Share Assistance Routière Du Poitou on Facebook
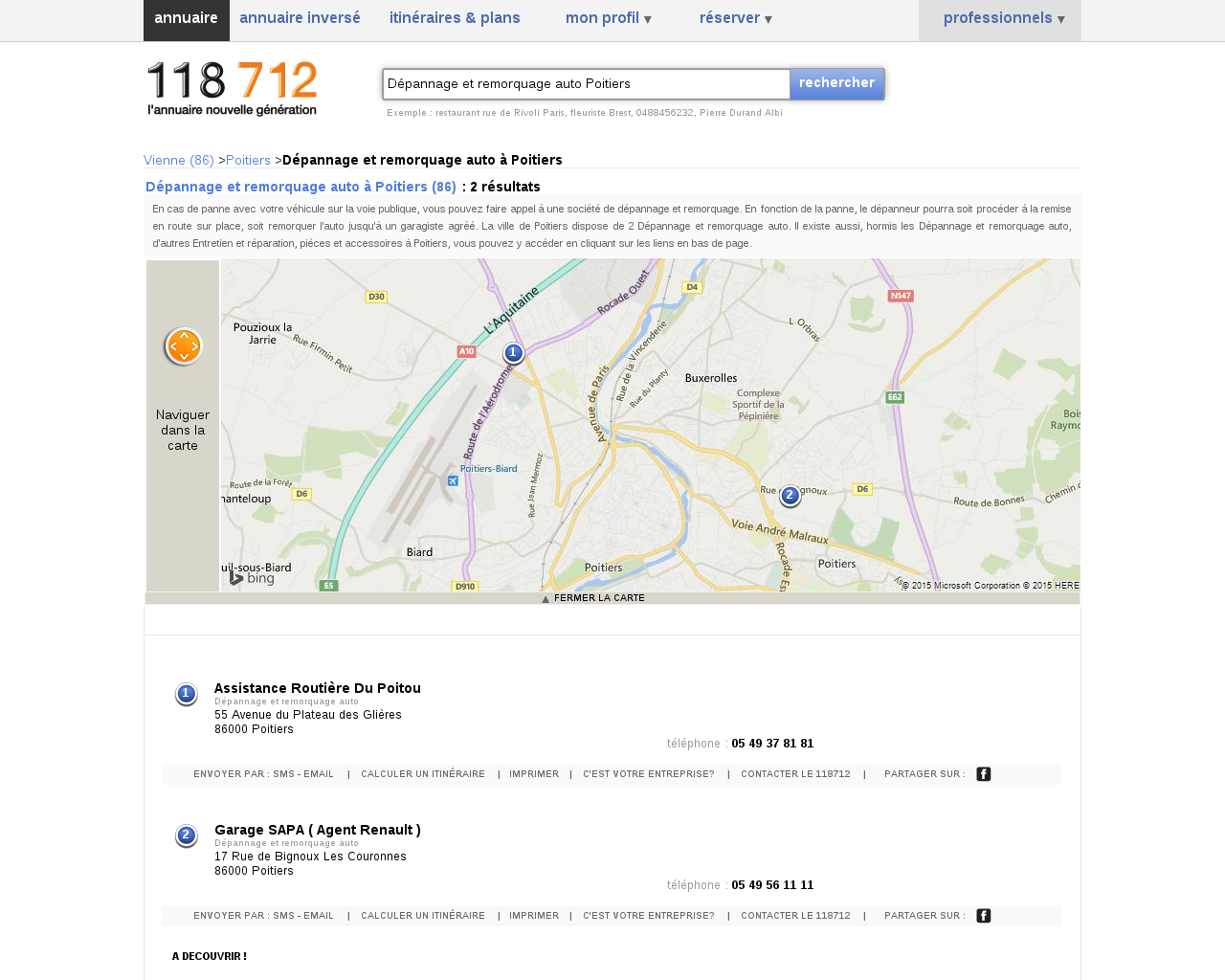The image size is (1225, 980). [983, 774]
